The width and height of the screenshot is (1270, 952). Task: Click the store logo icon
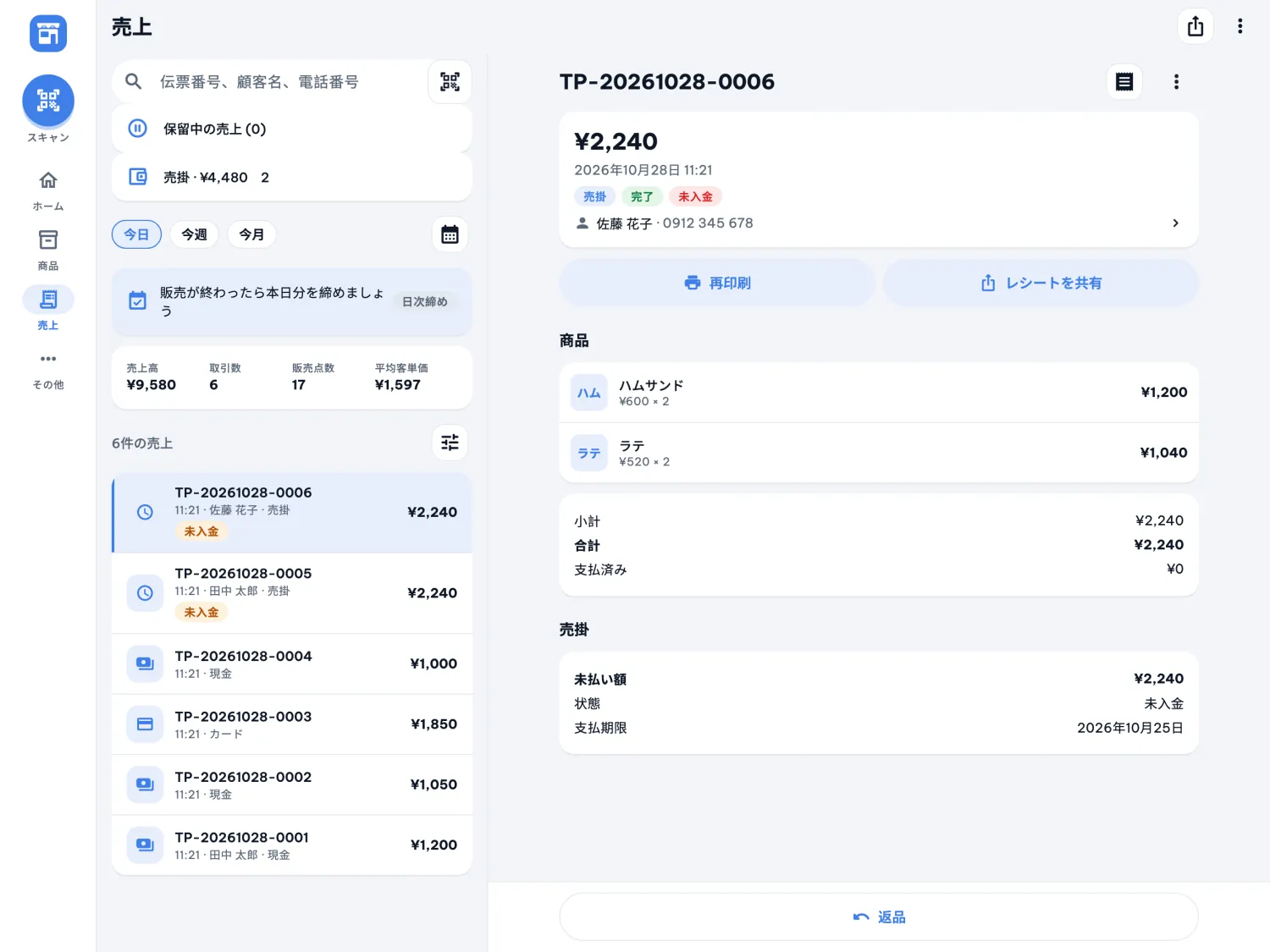(x=48, y=34)
